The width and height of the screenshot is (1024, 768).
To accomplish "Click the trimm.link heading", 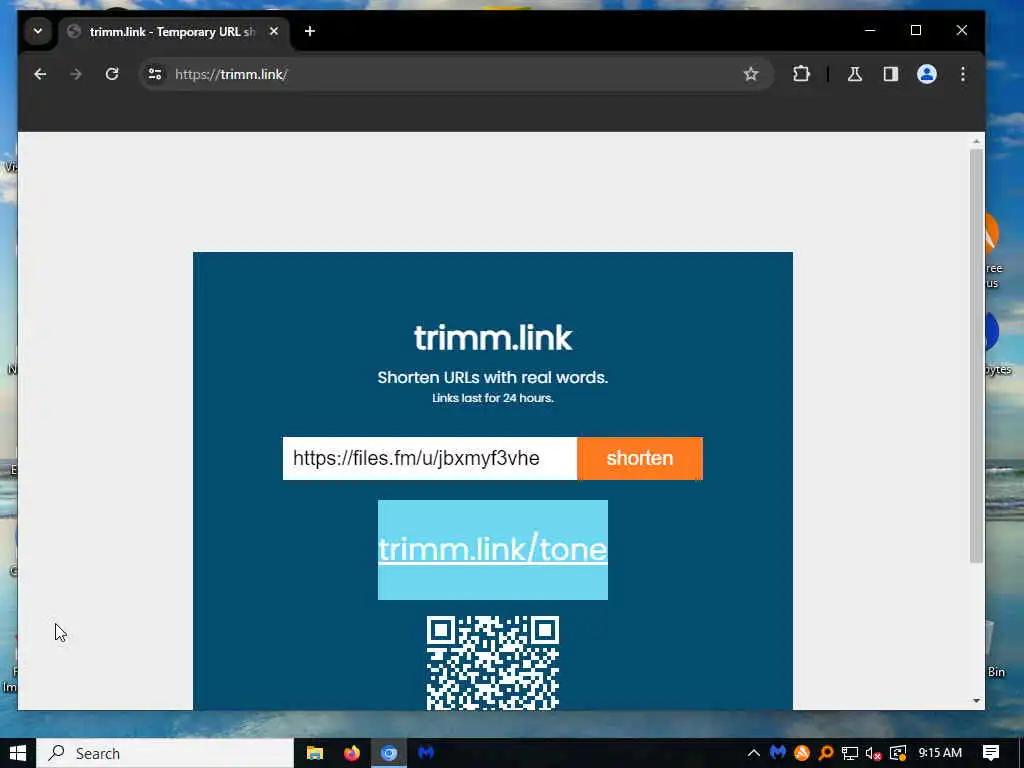I will tap(493, 338).
